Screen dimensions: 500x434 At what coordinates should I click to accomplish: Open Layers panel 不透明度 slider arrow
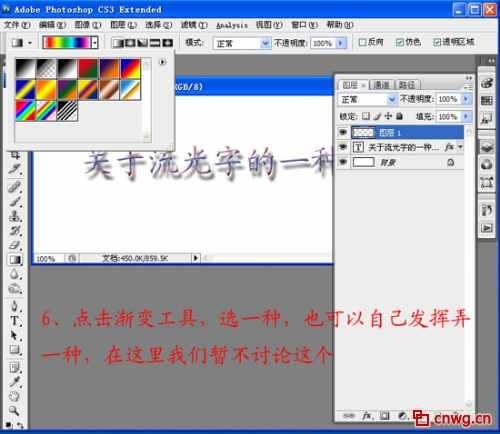point(466,99)
